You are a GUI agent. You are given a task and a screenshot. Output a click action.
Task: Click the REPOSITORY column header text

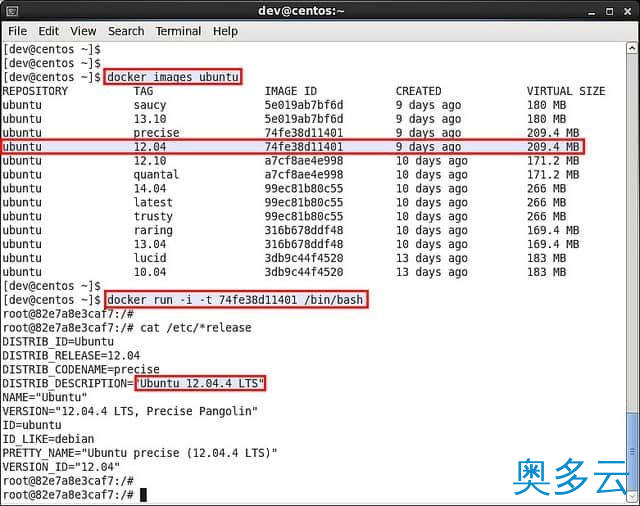[35, 91]
